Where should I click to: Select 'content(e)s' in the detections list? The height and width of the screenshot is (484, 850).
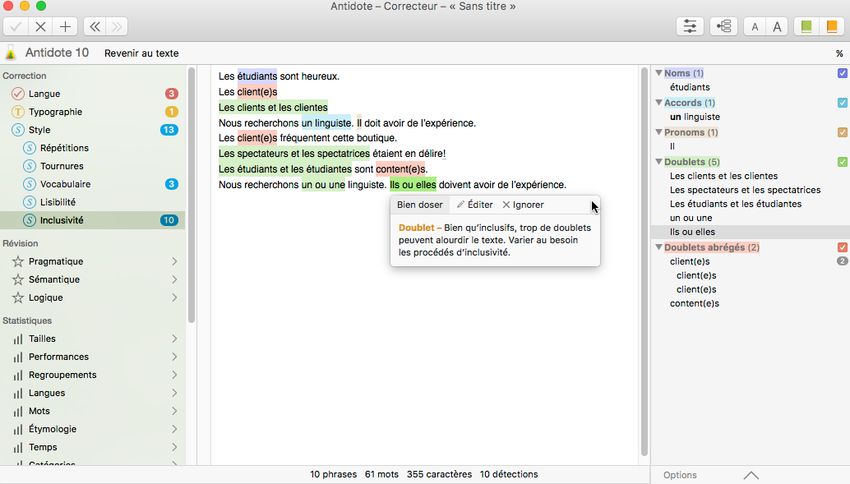coord(694,304)
